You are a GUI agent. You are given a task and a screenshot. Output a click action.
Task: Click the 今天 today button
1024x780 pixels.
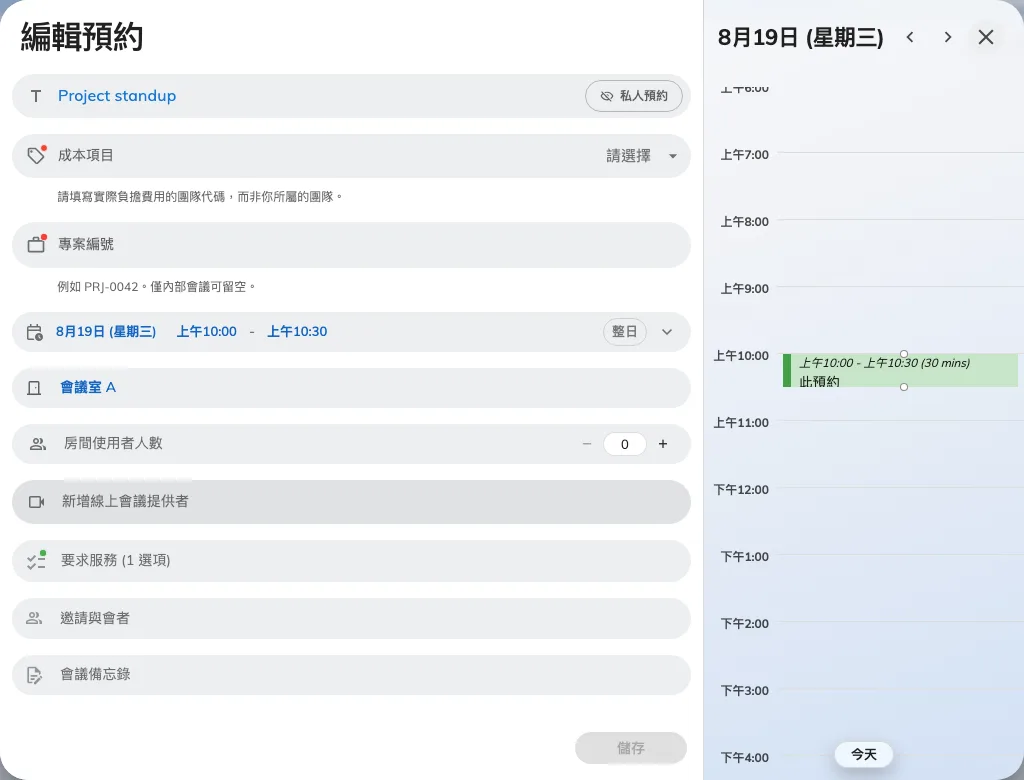tap(863, 755)
